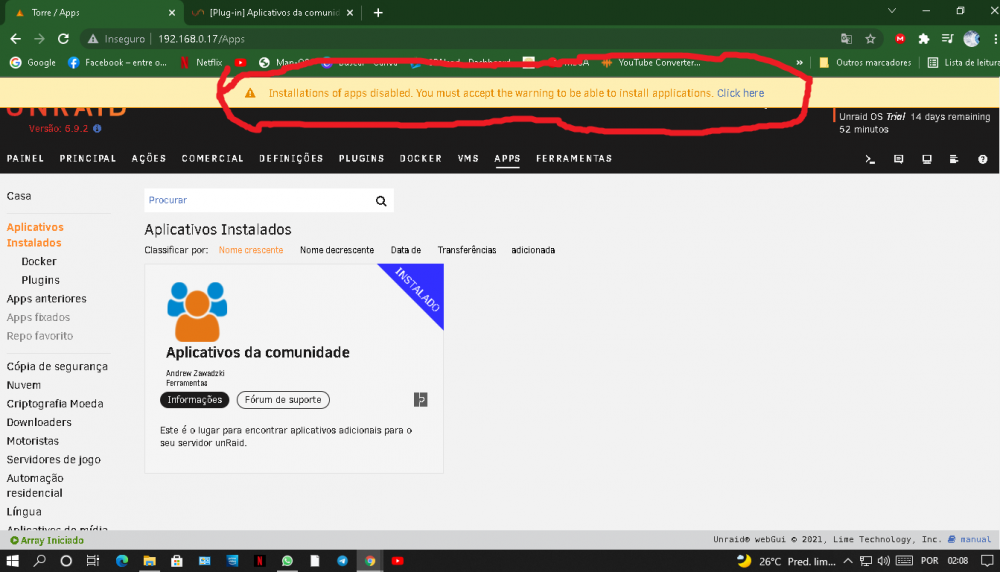Image resolution: width=1000 pixels, height=572 pixels.
Task: Open Telegram from the taskbar
Action: click(342, 561)
